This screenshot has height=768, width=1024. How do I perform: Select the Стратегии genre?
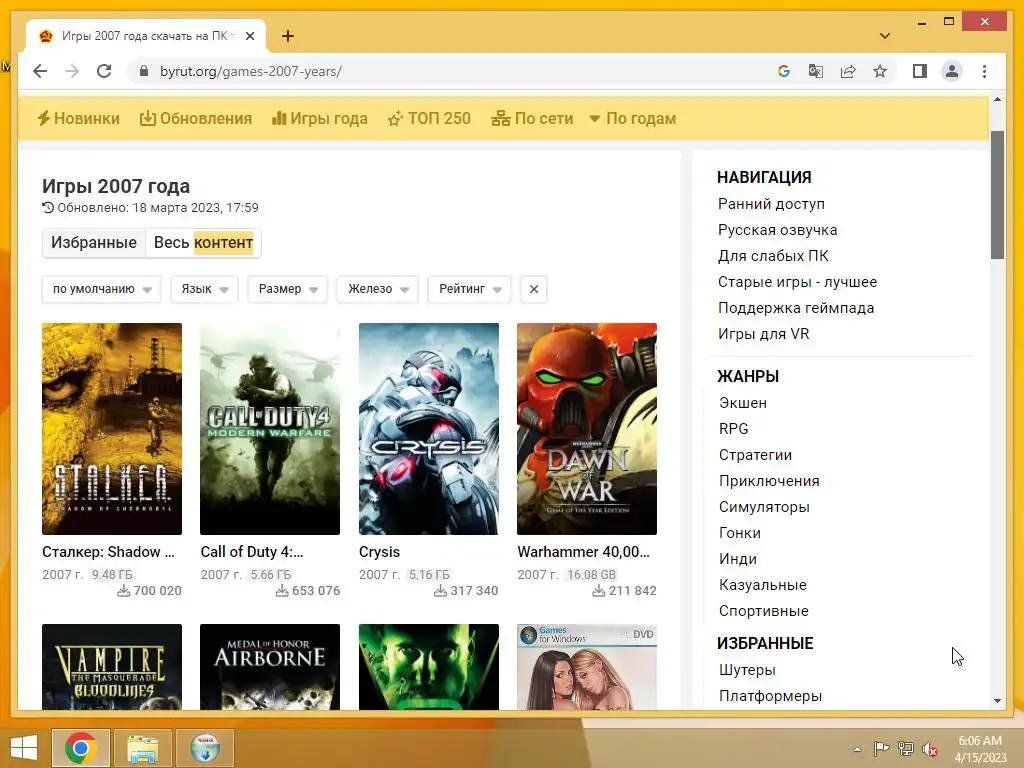tap(756, 455)
